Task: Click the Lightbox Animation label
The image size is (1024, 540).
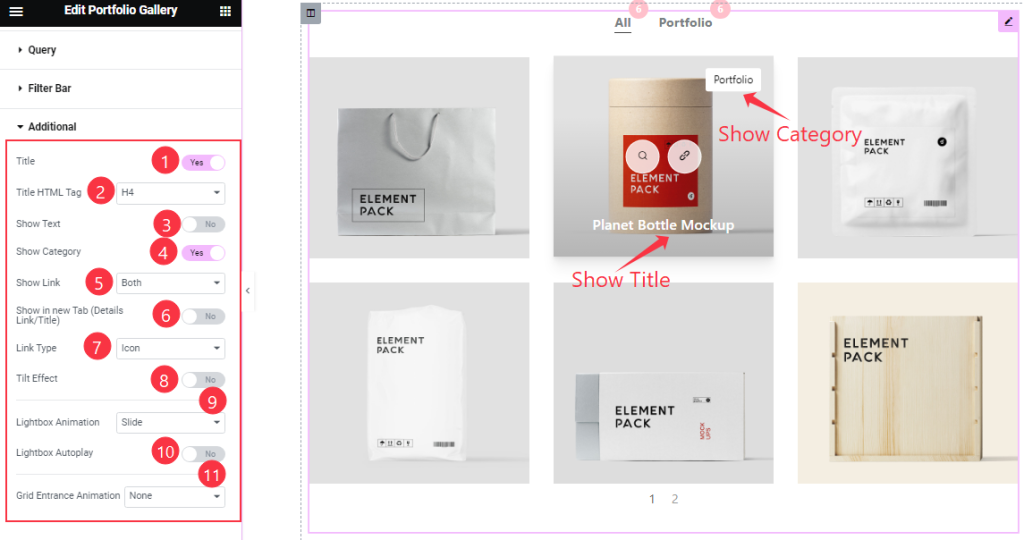Action: tap(57, 422)
